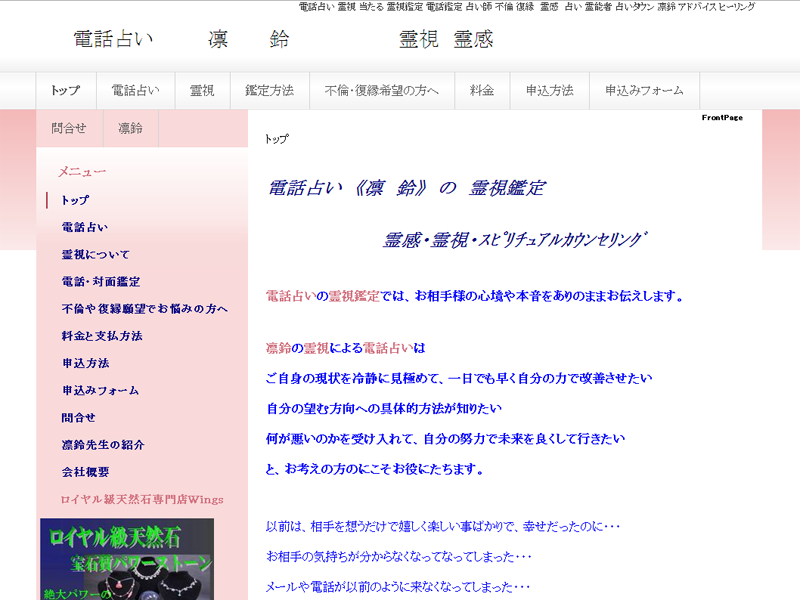This screenshot has height=600, width=800.
Task: Click the pink 凛鈴 link in second paragraph
Action: [278, 348]
